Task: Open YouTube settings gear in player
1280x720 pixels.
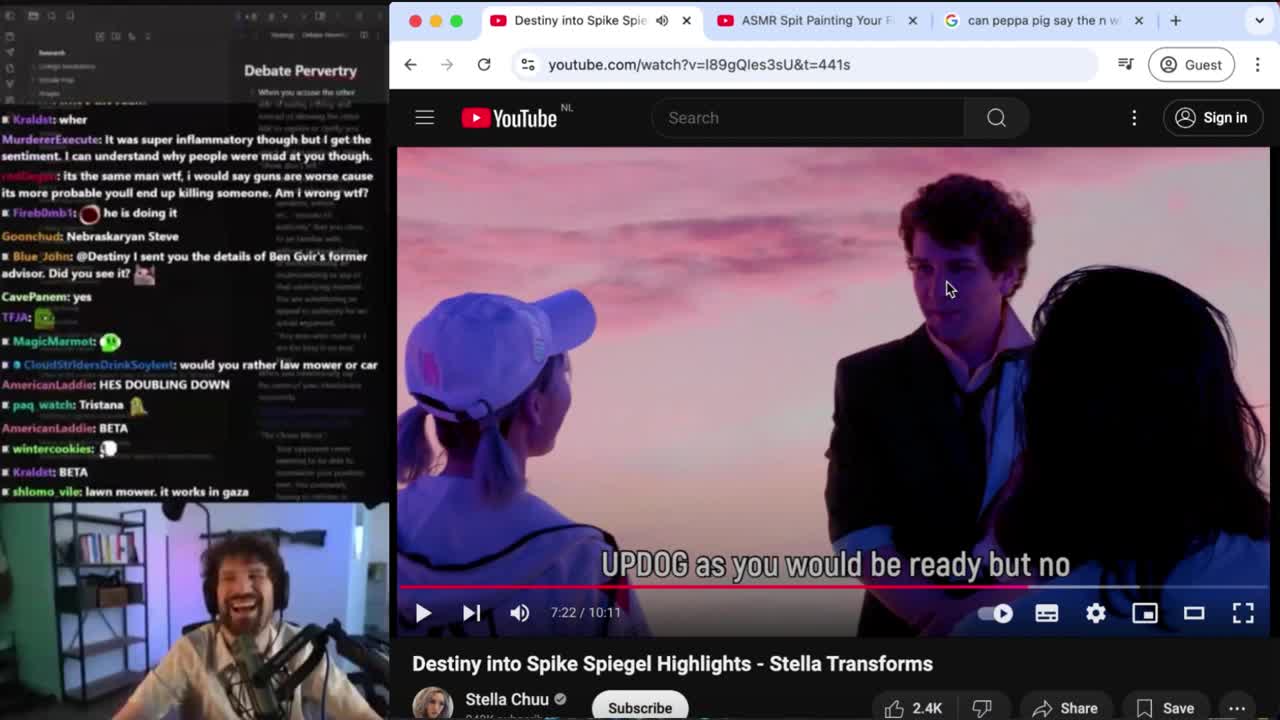Action: point(1096,613)
